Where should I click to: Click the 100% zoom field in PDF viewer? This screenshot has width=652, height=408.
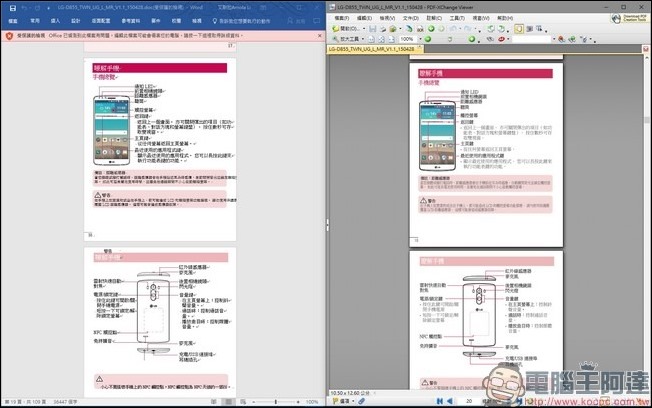pyautogui.click(x=407, y=39)
